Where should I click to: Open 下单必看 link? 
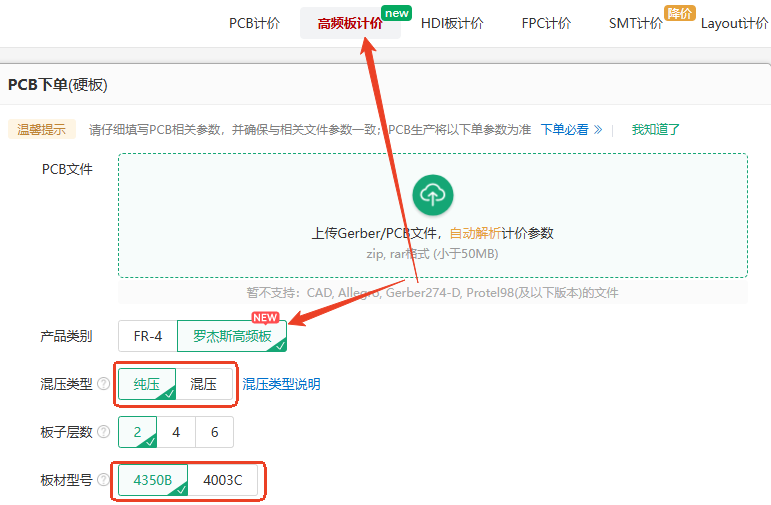[571, 129]
